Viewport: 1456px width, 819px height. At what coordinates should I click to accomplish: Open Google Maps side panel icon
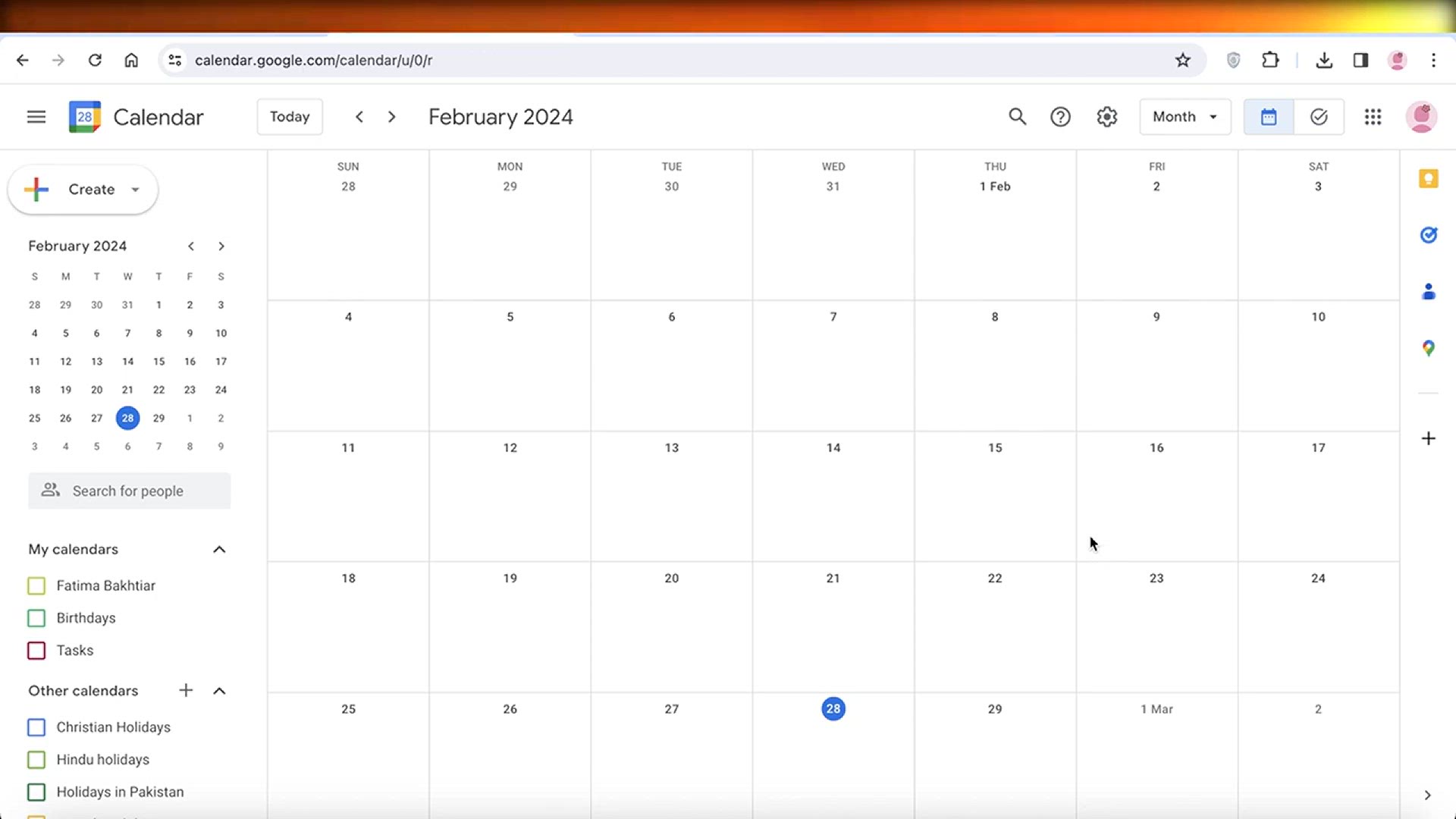click(1428, 348)
